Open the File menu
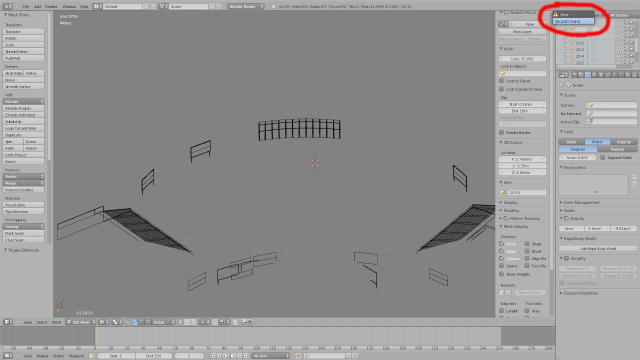This screenshot has height=360, width=640. [26, 7]
